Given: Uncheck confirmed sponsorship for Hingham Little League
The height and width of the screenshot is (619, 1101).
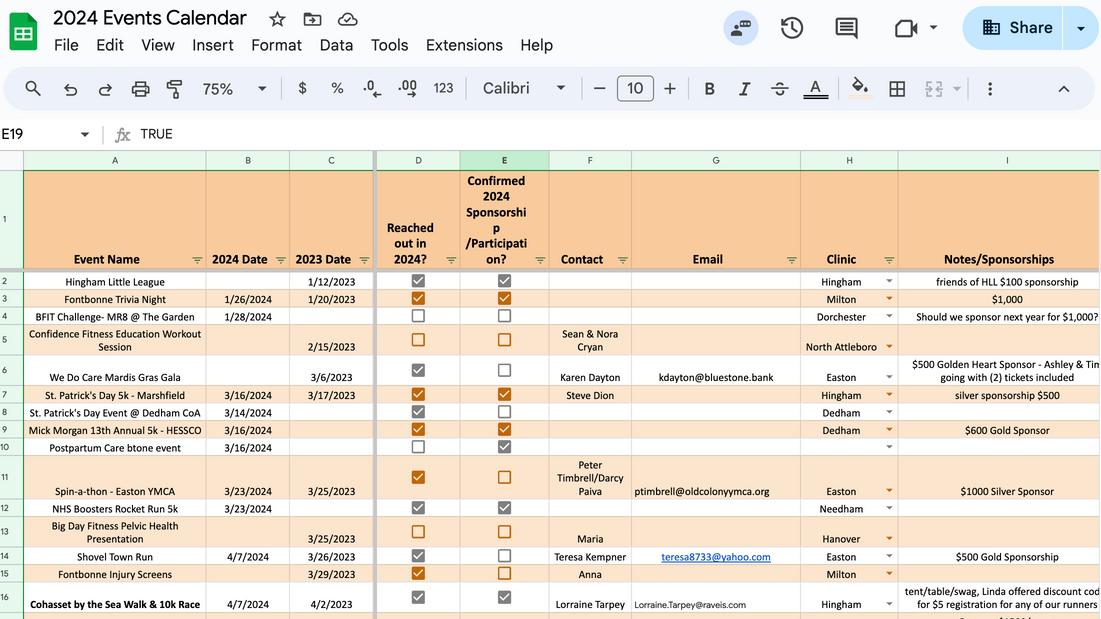Looking at the screenshot, I should (504, 282).
